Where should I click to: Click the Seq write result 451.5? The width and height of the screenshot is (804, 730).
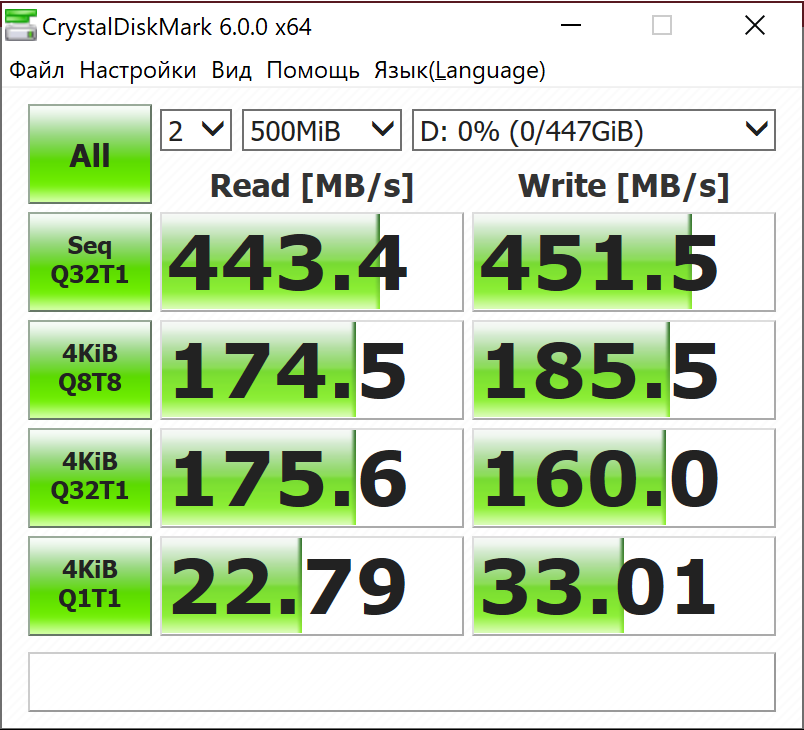(624, 262)
